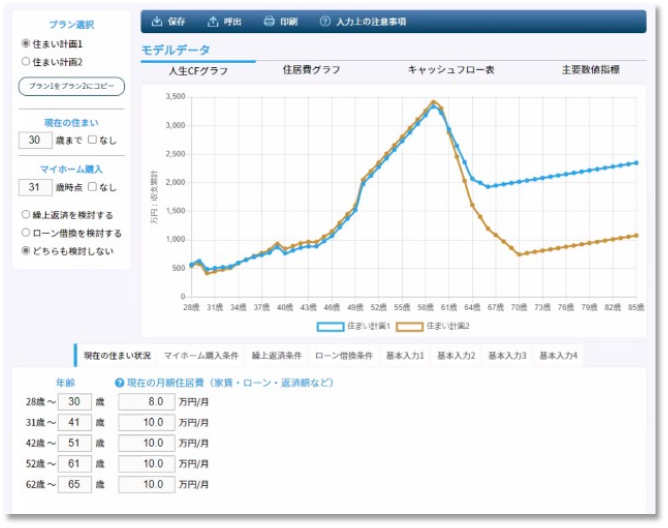Click help icon beside 現在の月額住居費
668x528 pixels.
(x=120, y=382)
